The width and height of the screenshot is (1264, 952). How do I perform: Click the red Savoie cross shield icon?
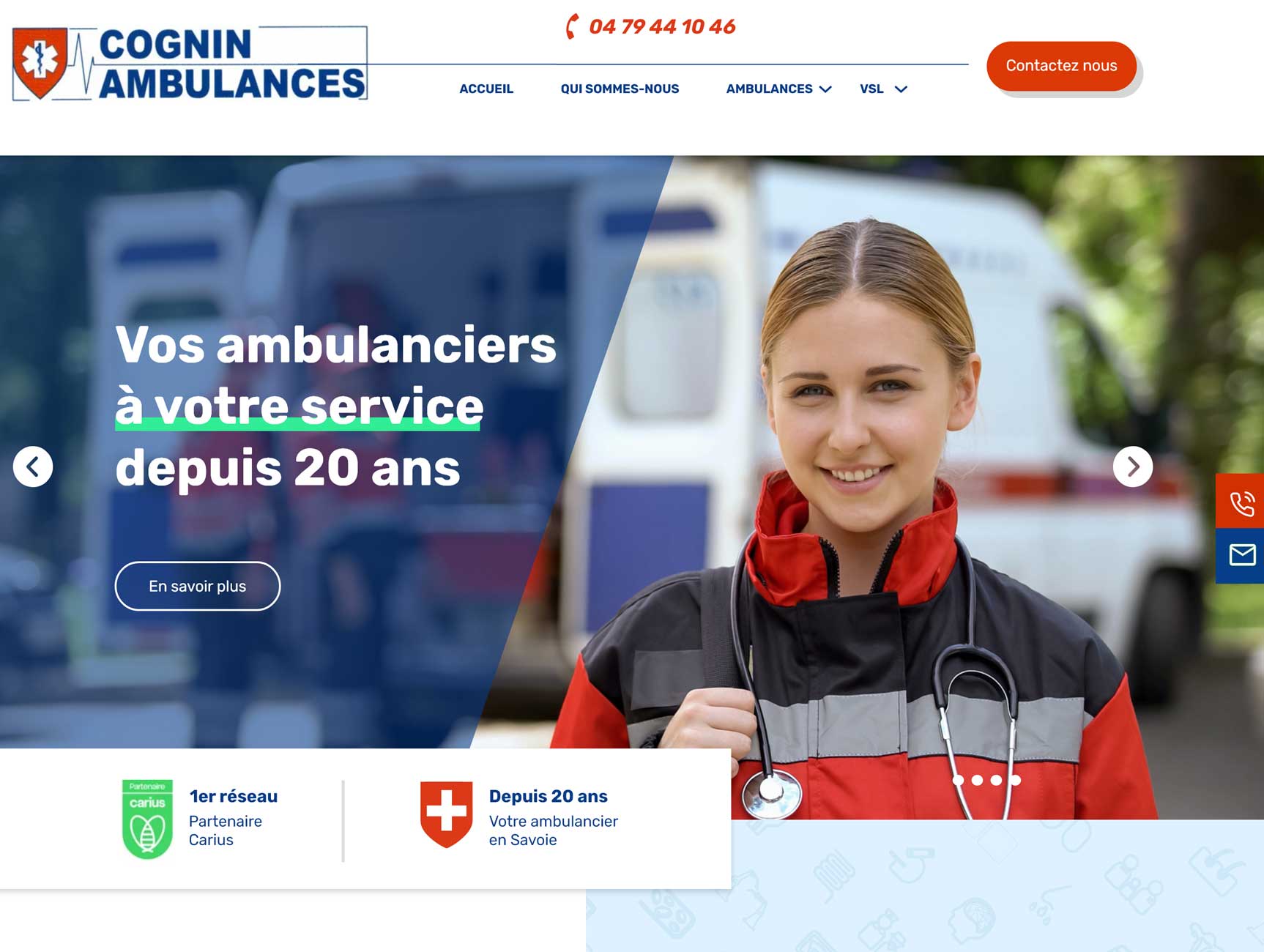tap(446, 814)
